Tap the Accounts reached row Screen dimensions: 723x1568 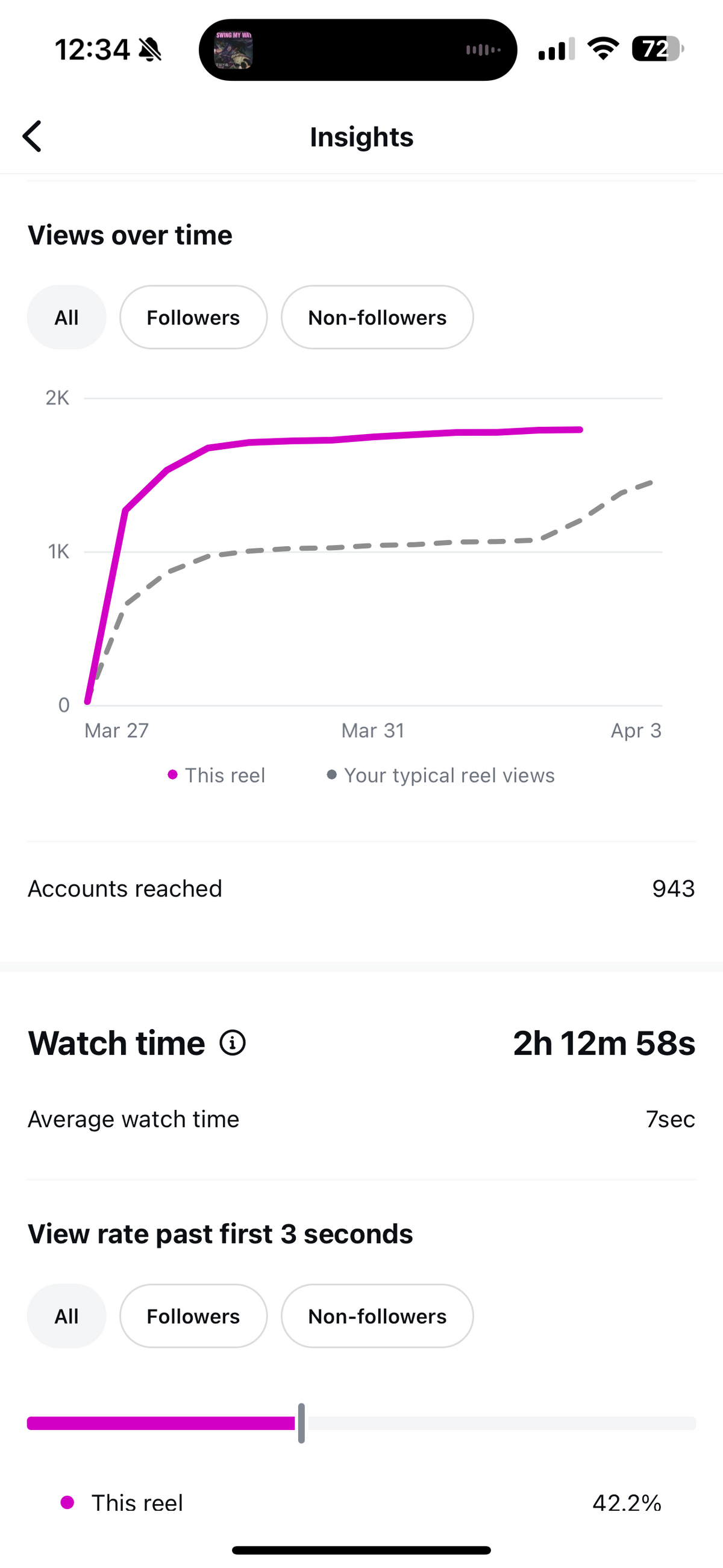[x=361, y=889]
